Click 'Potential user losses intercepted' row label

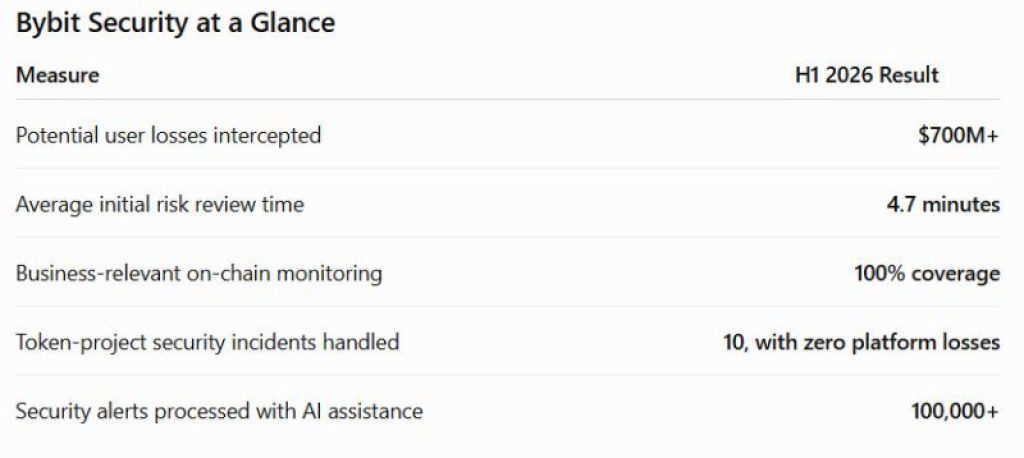(168, 136)
